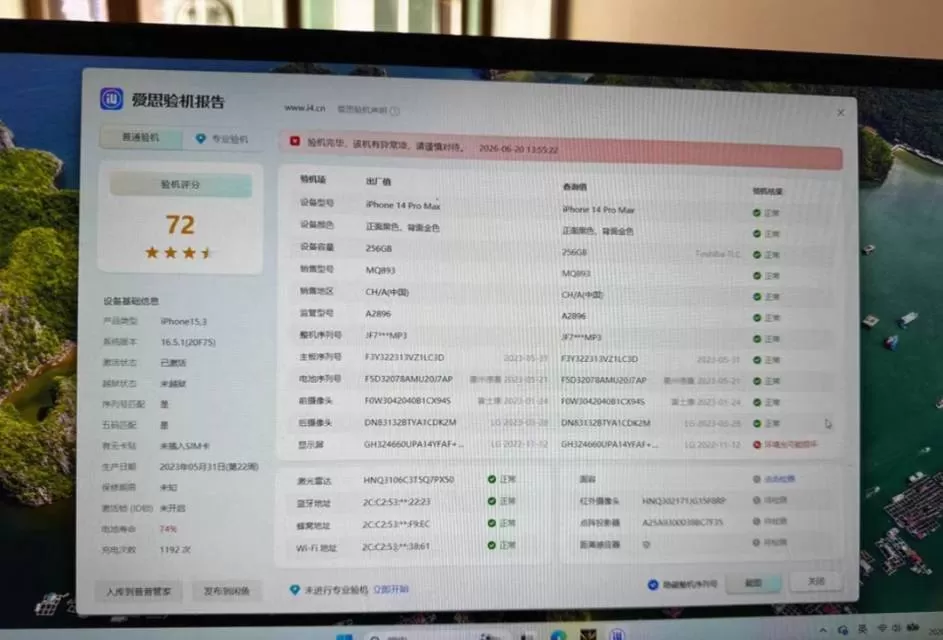Click the green status icon in 设备容量 row
Image resolution: width=943 pixels, height=640 pixels.
pos(757,254)
